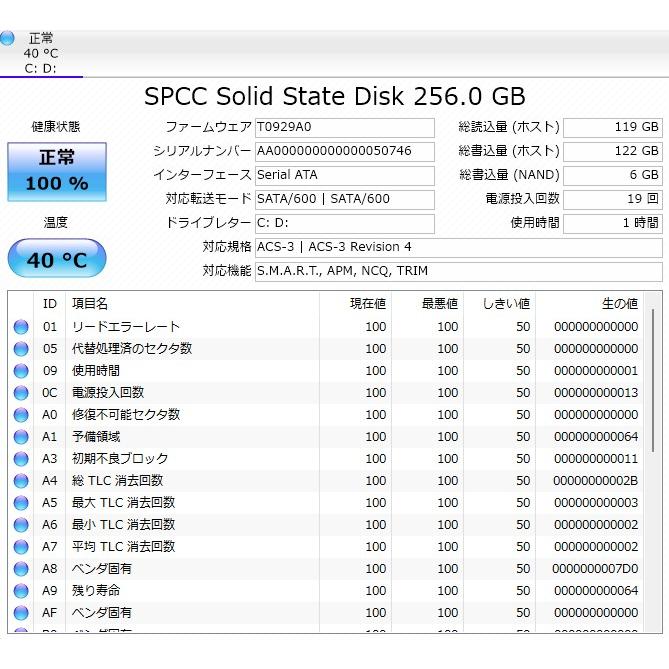Select the 電源投入回数 attribute name in the table
The height and width of the screenshot is (669, 669).
pyautogui.click(x=108, y=393)
